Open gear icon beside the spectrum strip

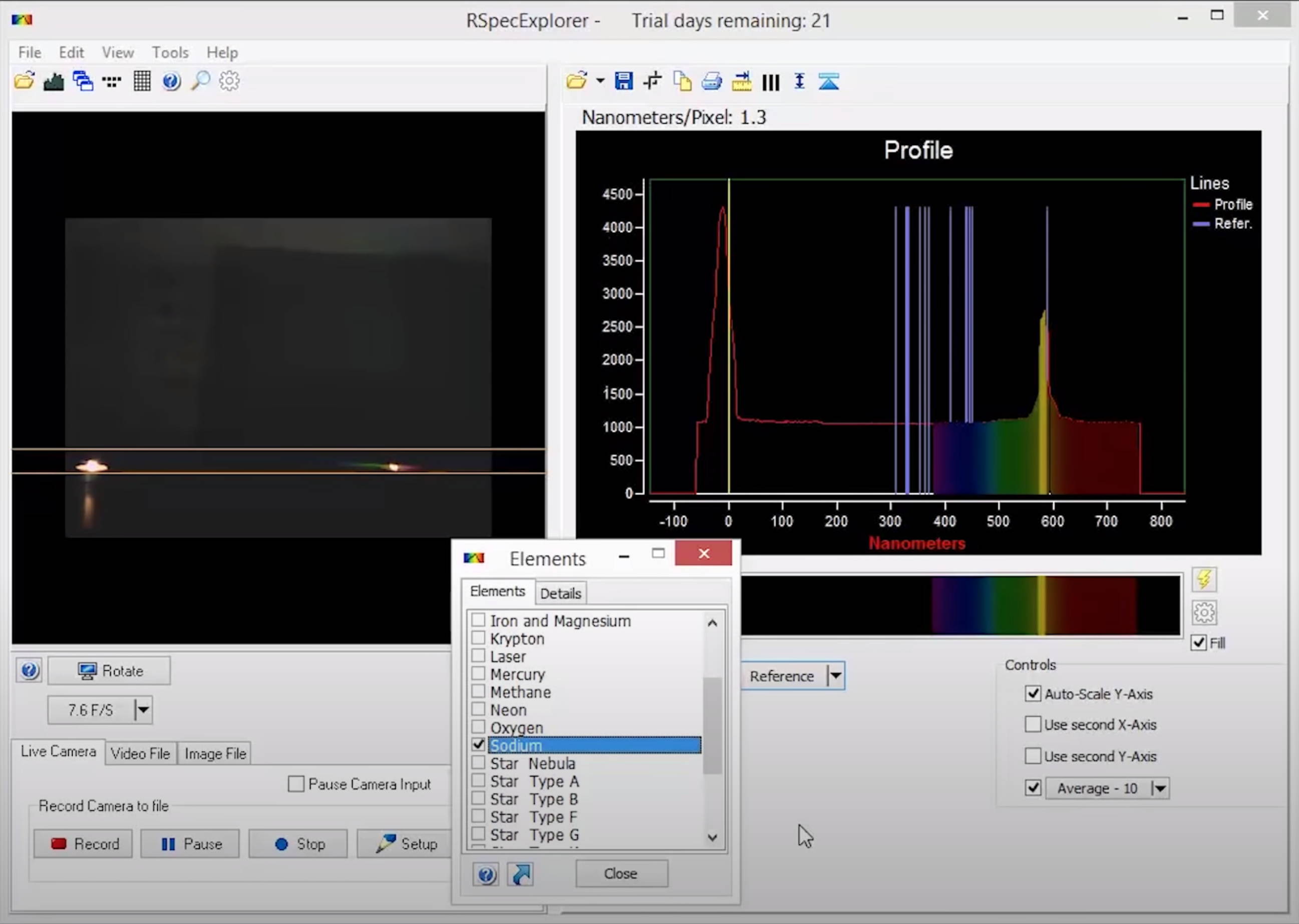1204,612
